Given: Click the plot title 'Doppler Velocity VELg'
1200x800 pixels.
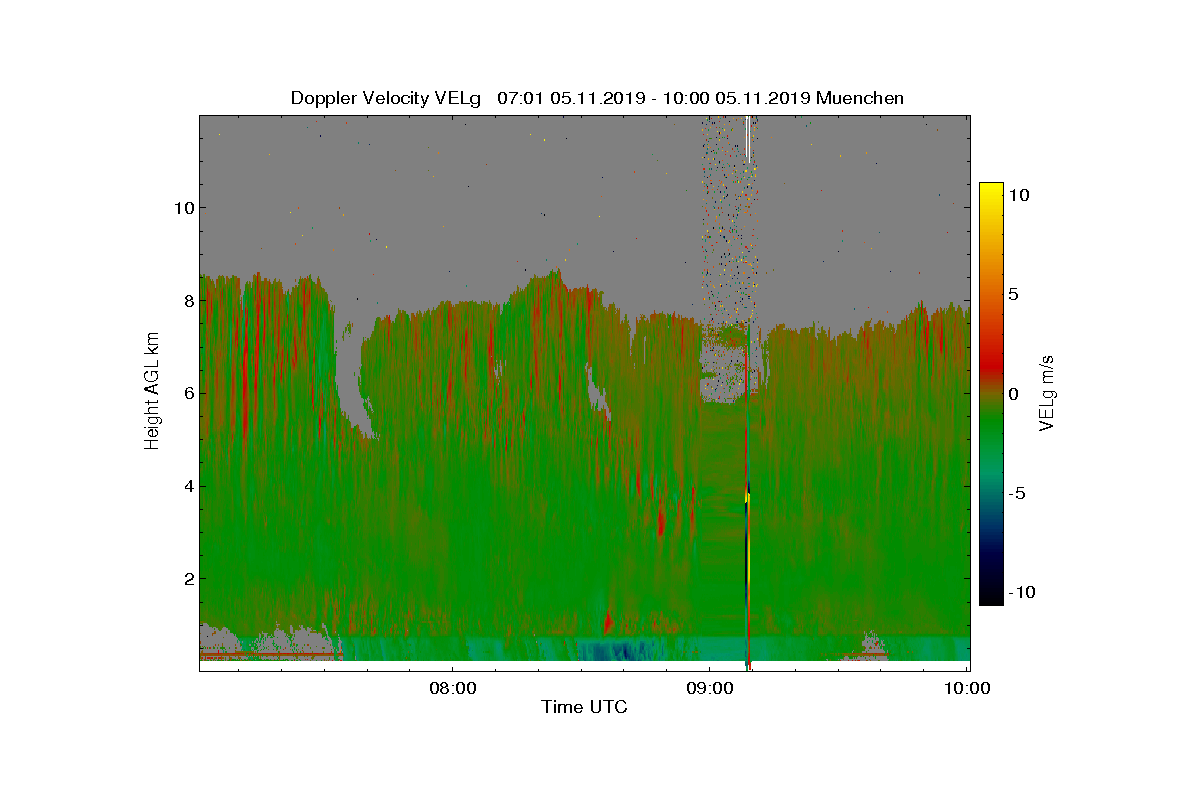Looking at the screenshot, I should [386, 98].
